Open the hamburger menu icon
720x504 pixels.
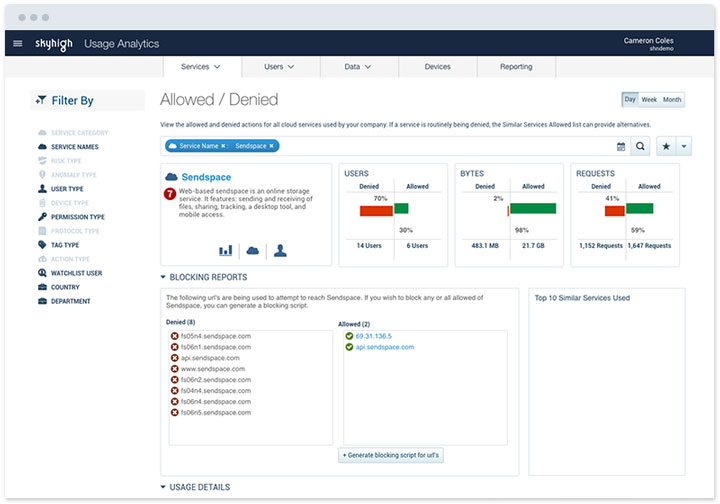(17, 43)
